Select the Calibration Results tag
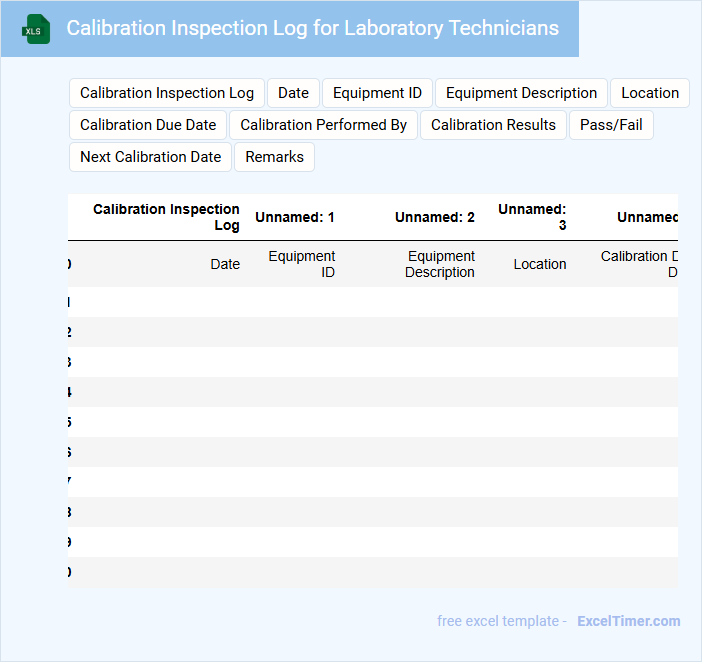Image resolution: width=702 pixels, height=662 pixels. [x=493, y=125]
